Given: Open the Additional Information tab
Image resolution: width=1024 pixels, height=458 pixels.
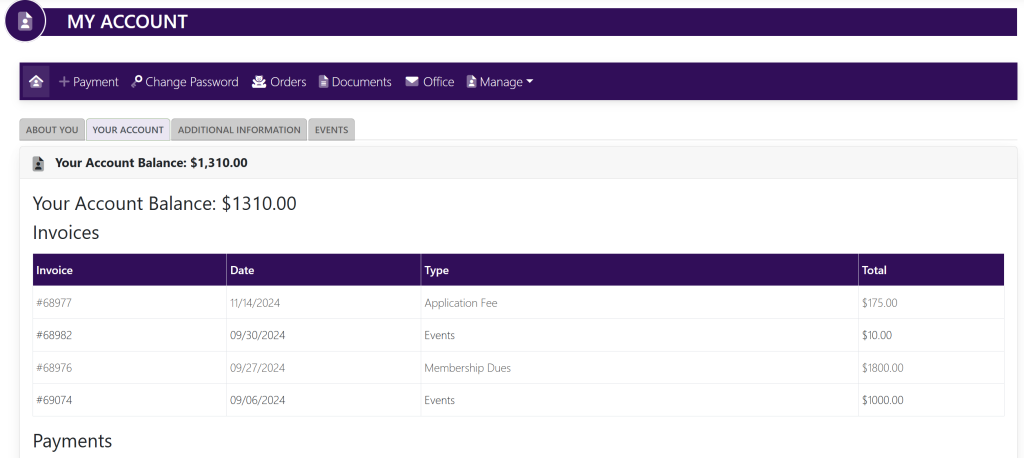Looking at the screenshot, I should (x=239, y=130).
